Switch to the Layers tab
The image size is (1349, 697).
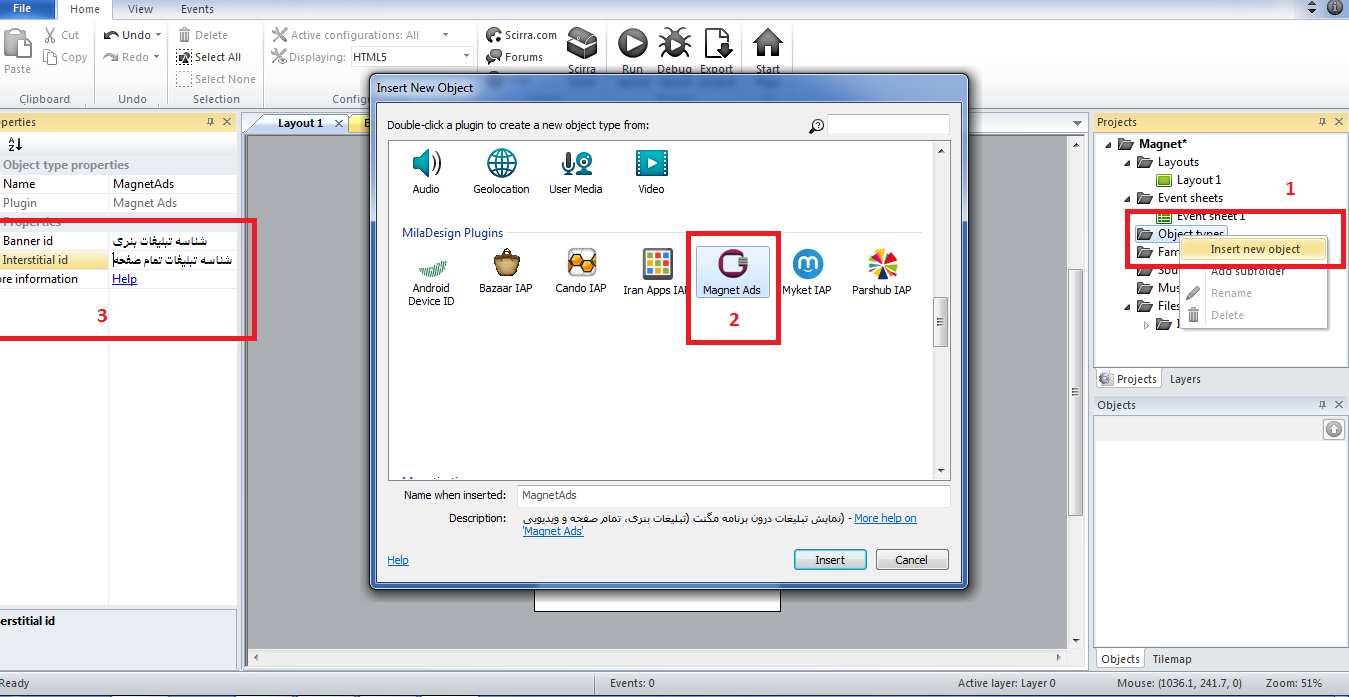point(1185,379)
